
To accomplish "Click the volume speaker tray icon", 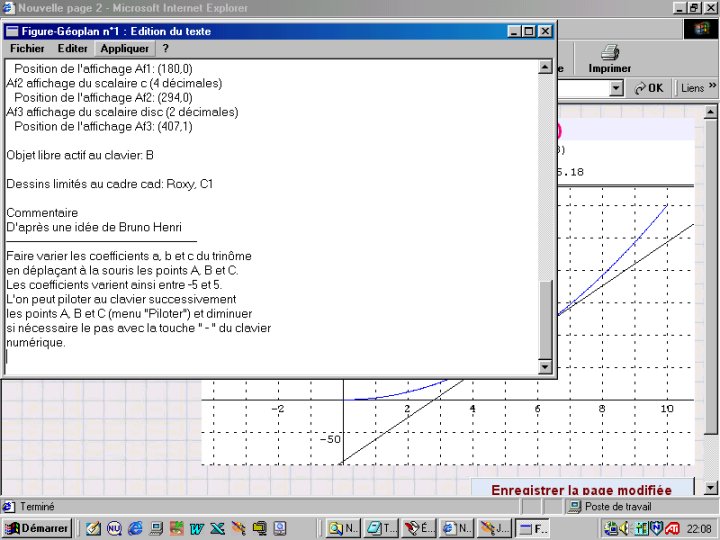I will 624,529.
